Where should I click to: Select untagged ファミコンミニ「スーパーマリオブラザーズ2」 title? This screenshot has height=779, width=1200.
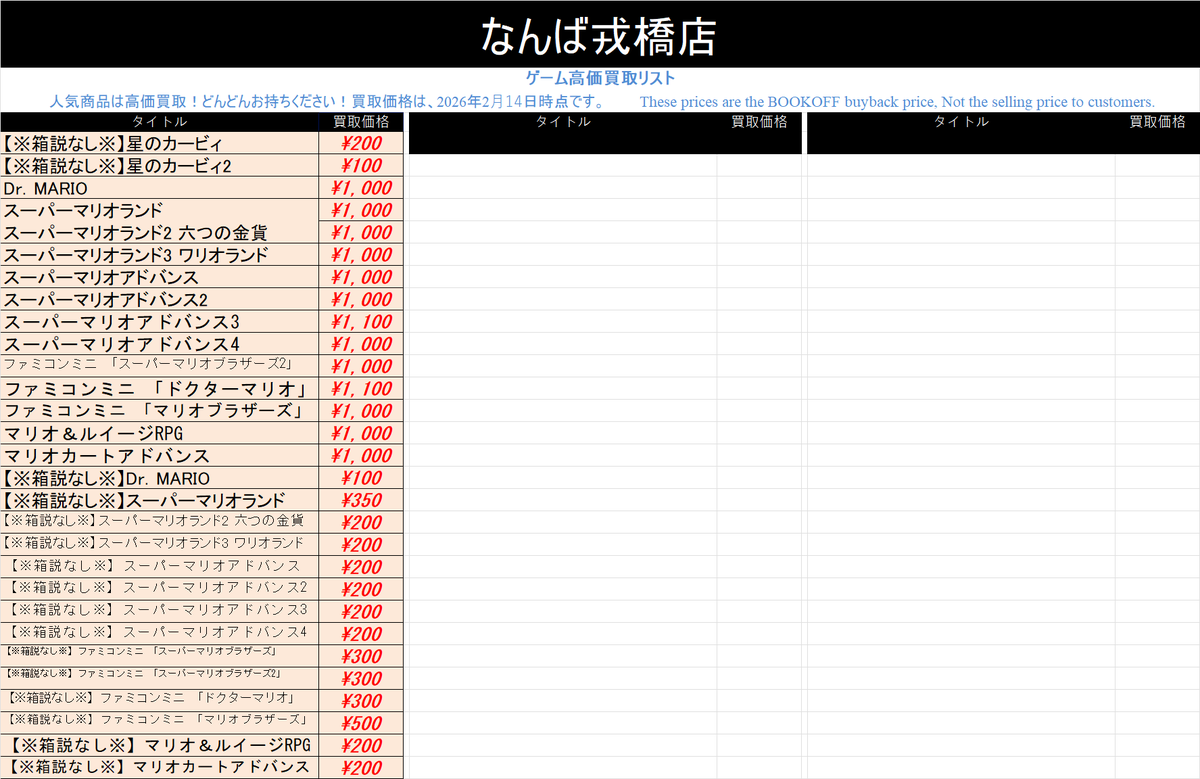coord(160,366)
